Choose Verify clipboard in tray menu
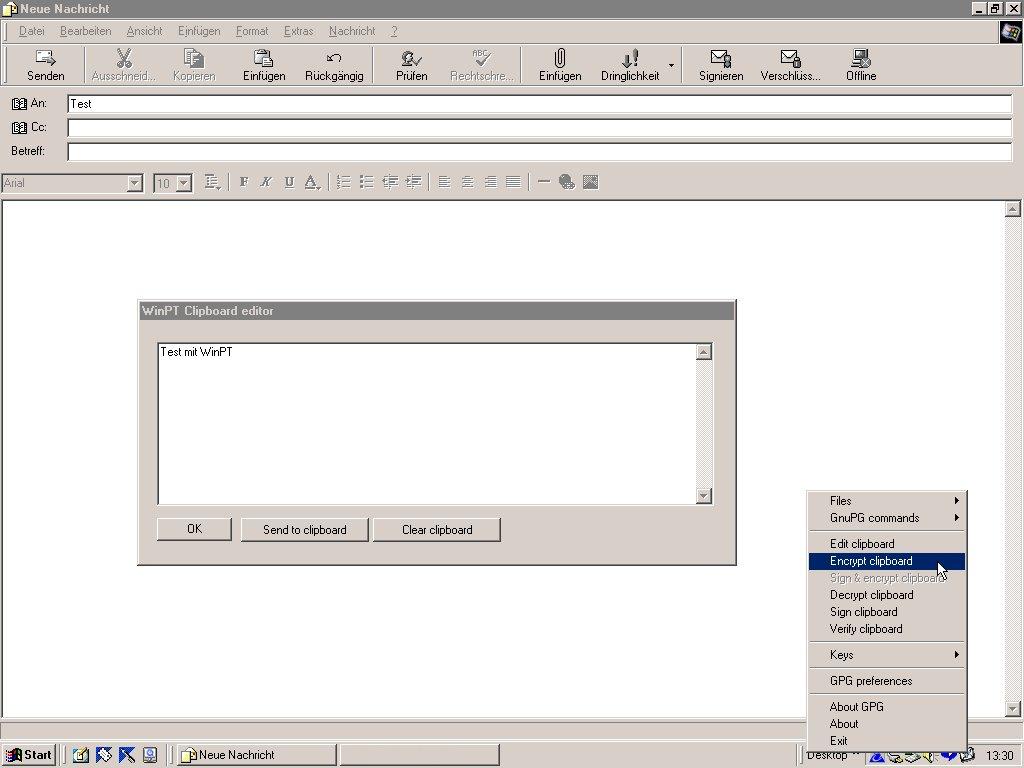The height and width of the screenshot is (768, 1024). [887, 629]
